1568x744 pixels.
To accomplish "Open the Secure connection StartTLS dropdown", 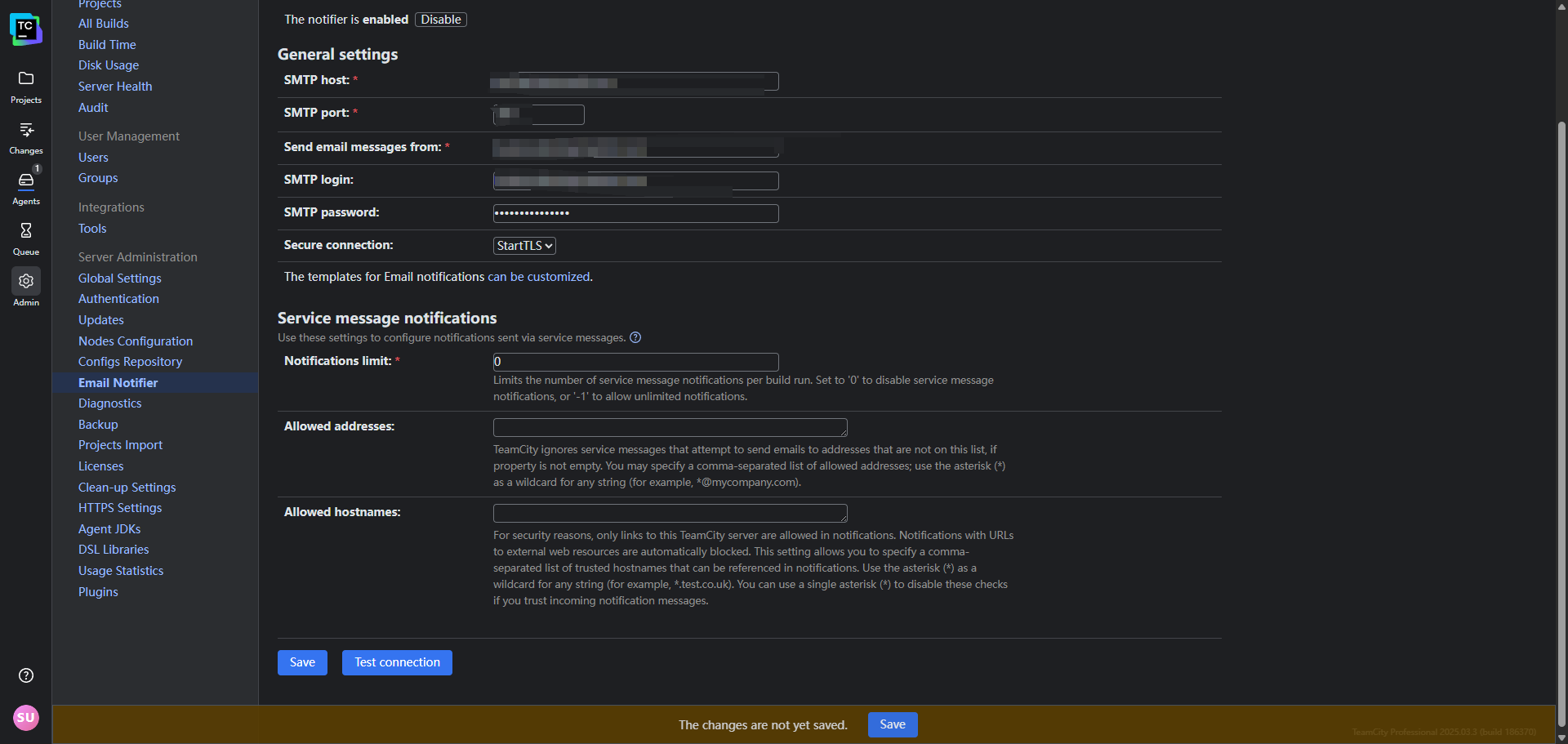I will click(525, 246).
